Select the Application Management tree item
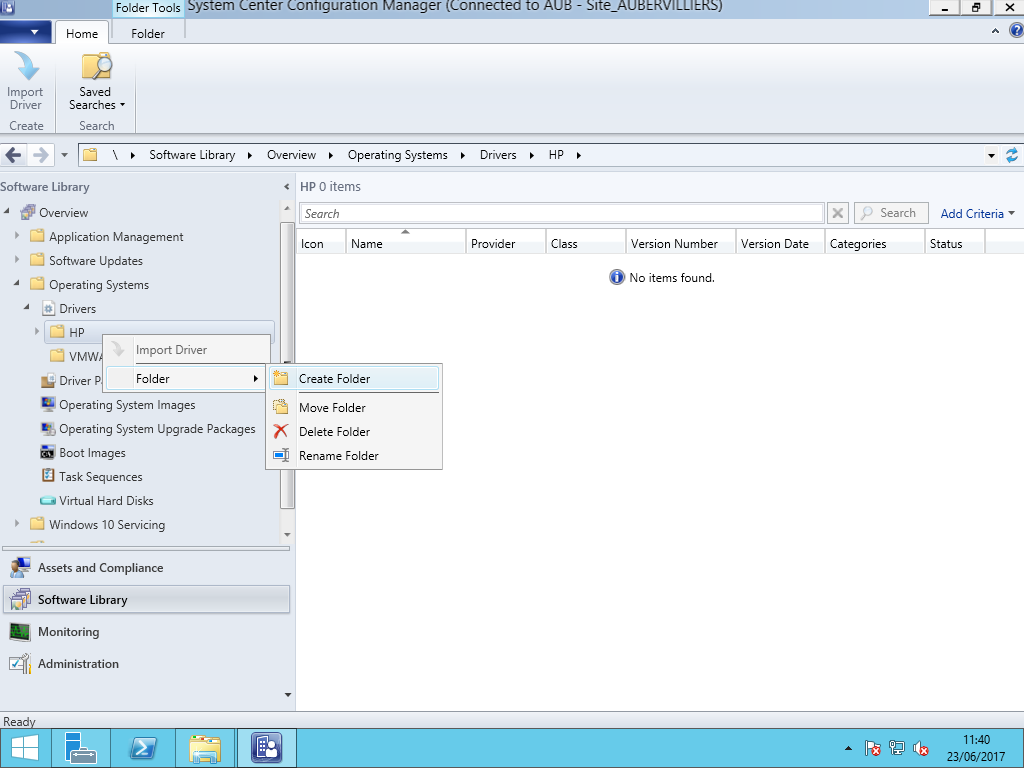 [x=116, y=237]
